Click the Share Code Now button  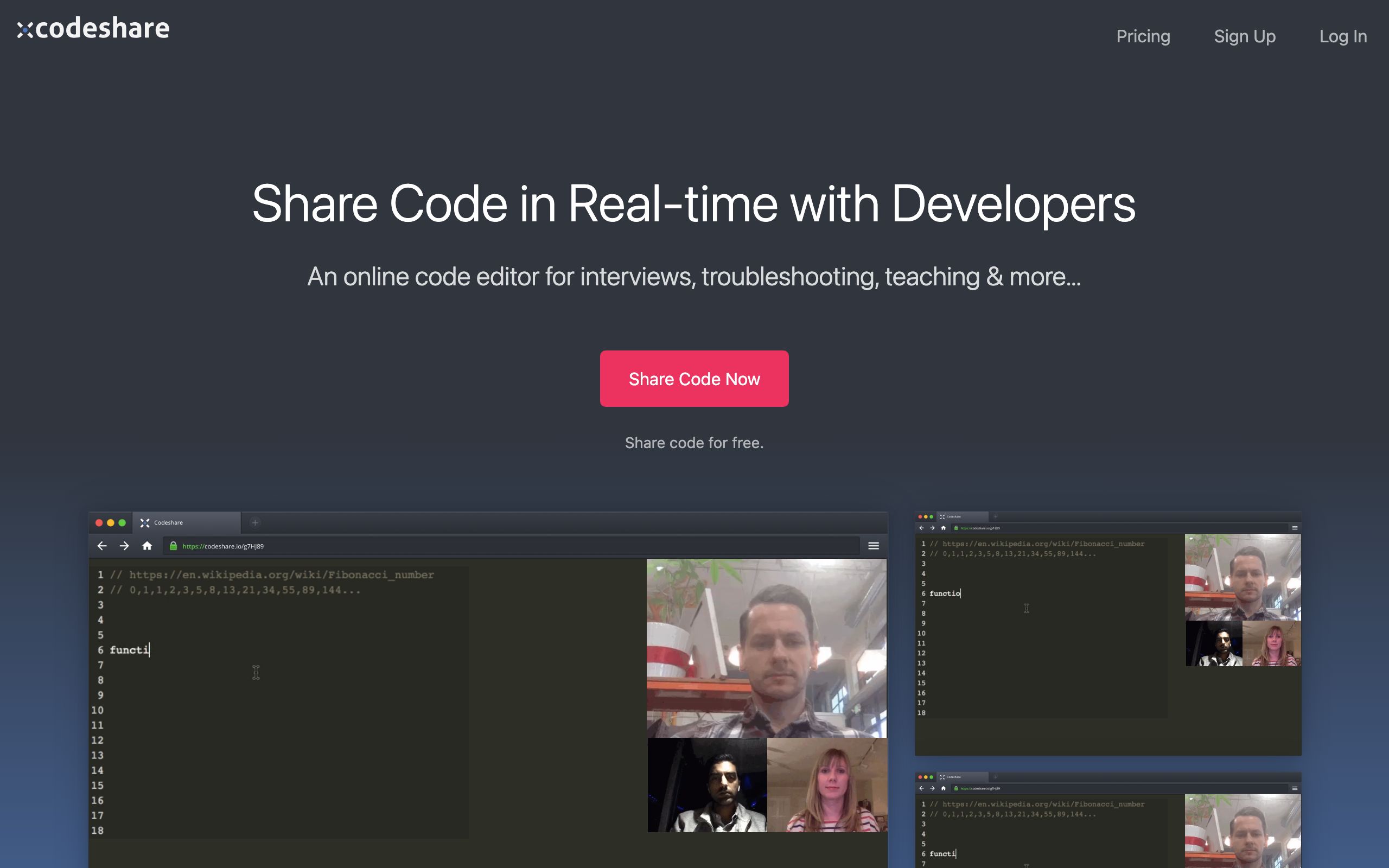click(x=694, y=379)
